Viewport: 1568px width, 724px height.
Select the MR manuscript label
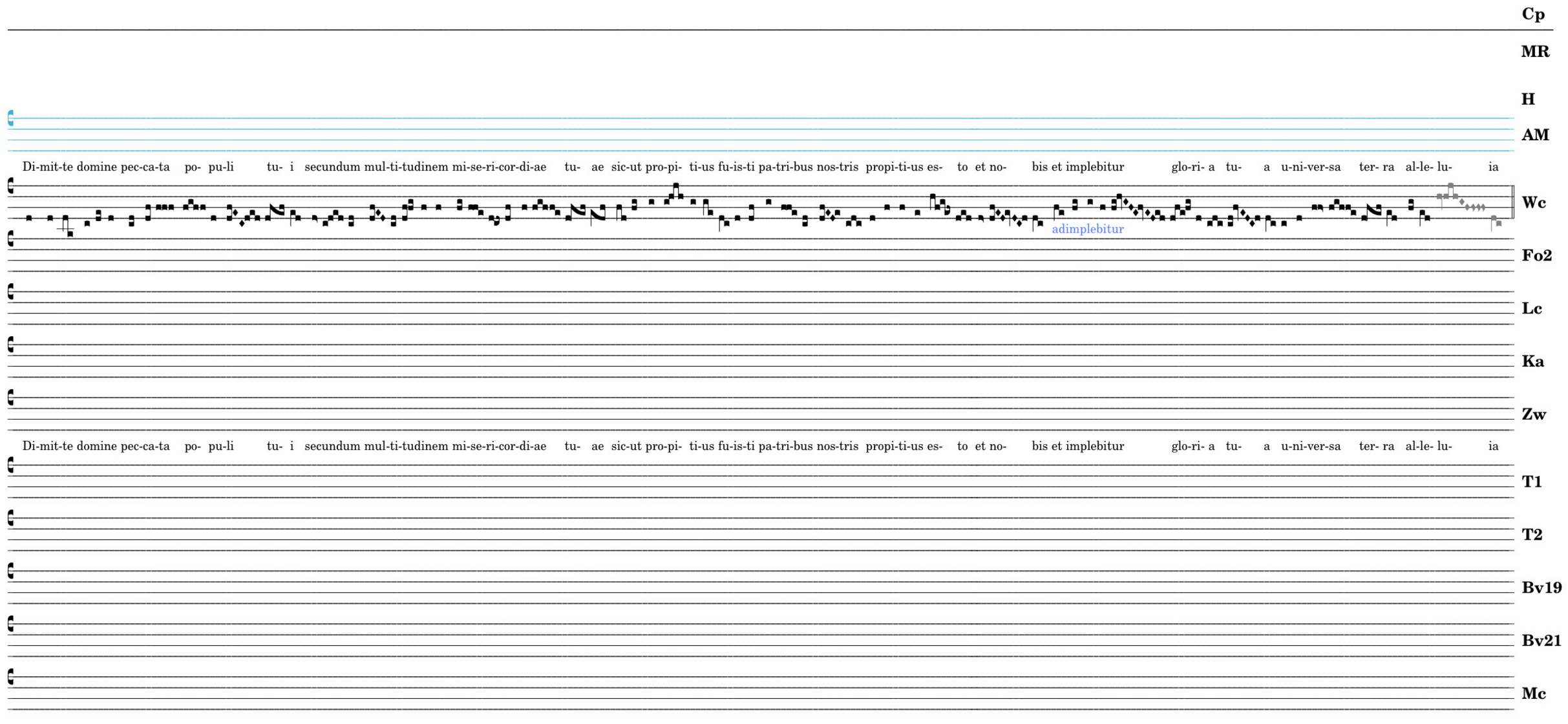click(x=1535, y=52)
